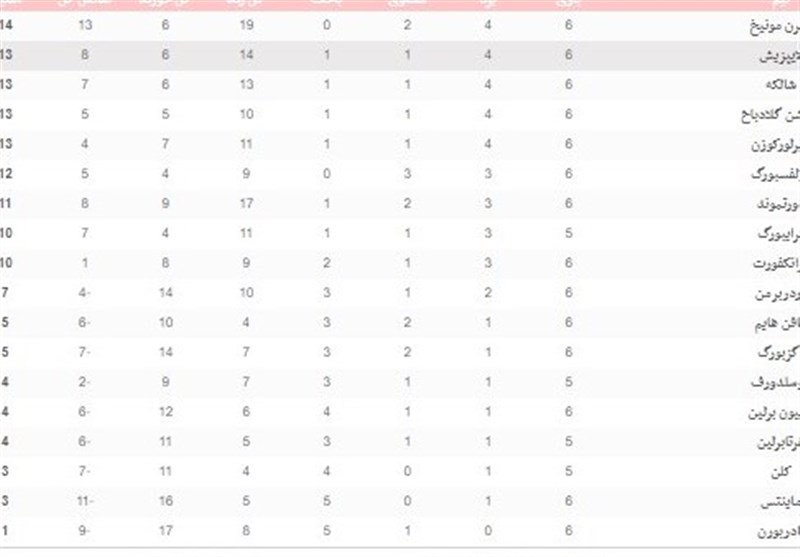800x557 pixels.
Task: Open Mönchengladbach team name link
Action: click(770, 115)
